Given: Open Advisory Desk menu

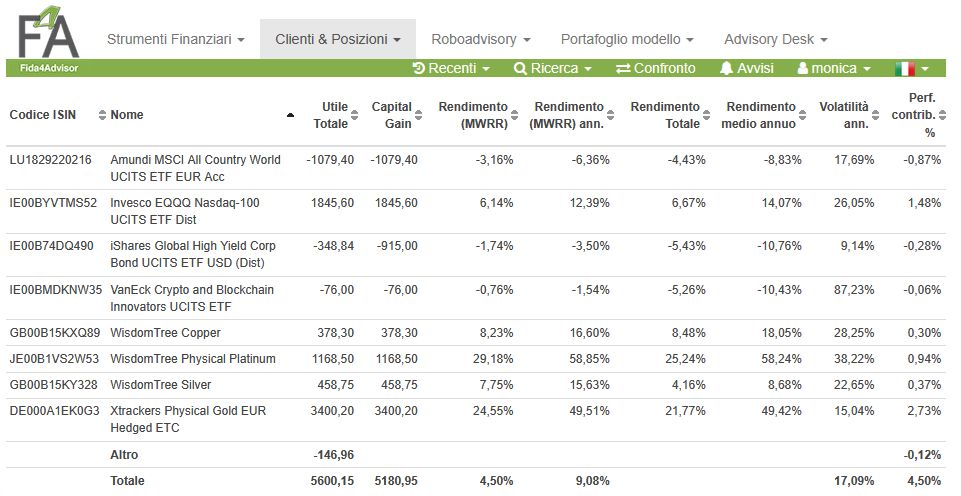Looking at the screenshot, I should pyautogui.click(x=775, y=39).
